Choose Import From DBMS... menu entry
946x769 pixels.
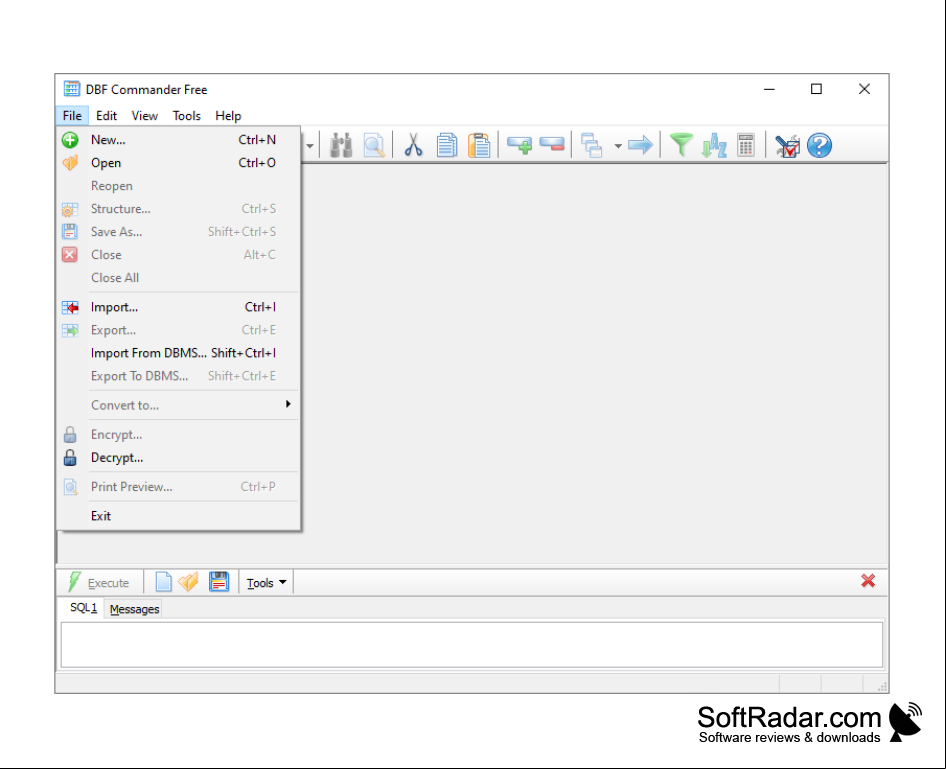pyautogui.click(x=178, y=353)
